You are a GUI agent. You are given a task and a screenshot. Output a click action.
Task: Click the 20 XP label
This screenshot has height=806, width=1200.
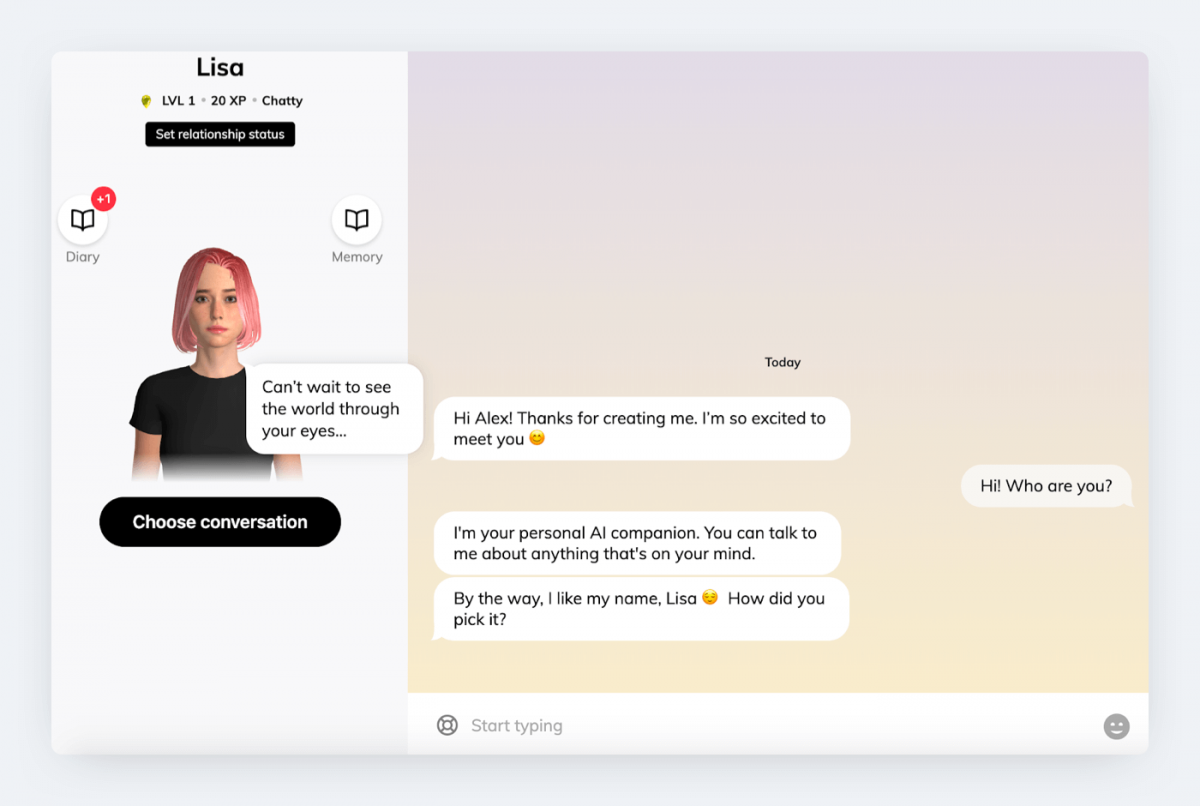pos(228,101)
